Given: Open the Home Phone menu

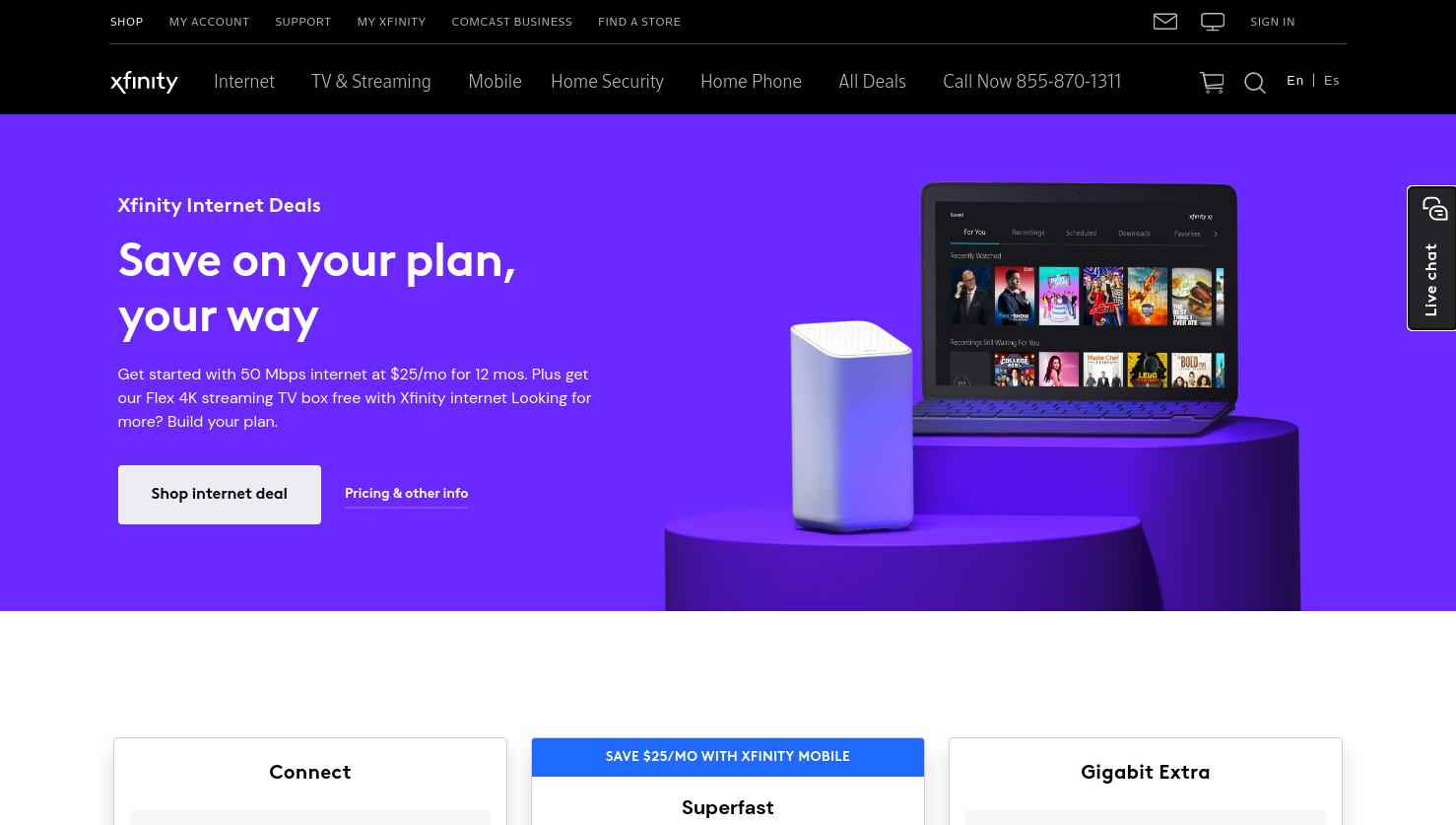Looking at the screenshot, I should (751, 82).
